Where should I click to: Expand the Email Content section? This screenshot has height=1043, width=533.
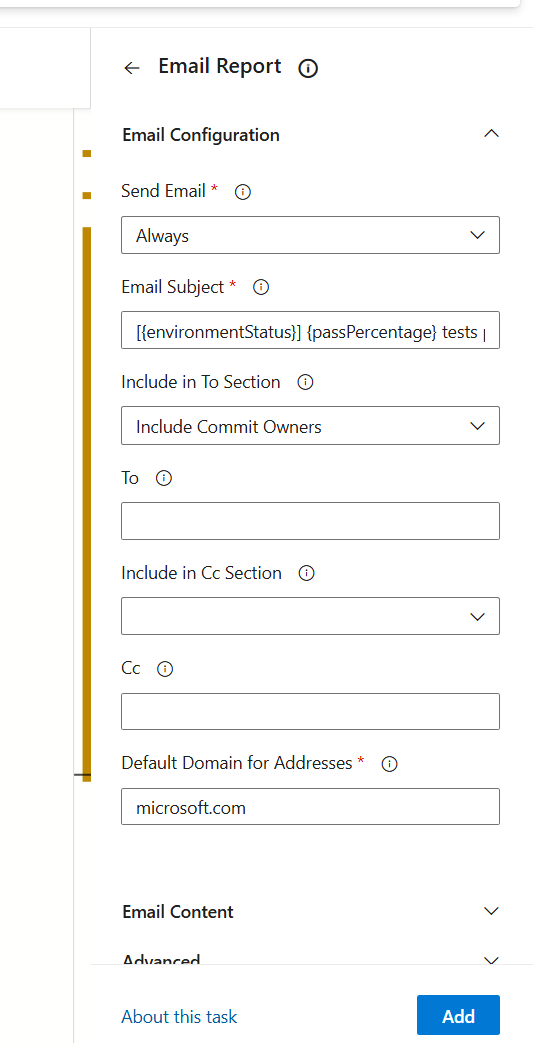[x=491, y=911]
